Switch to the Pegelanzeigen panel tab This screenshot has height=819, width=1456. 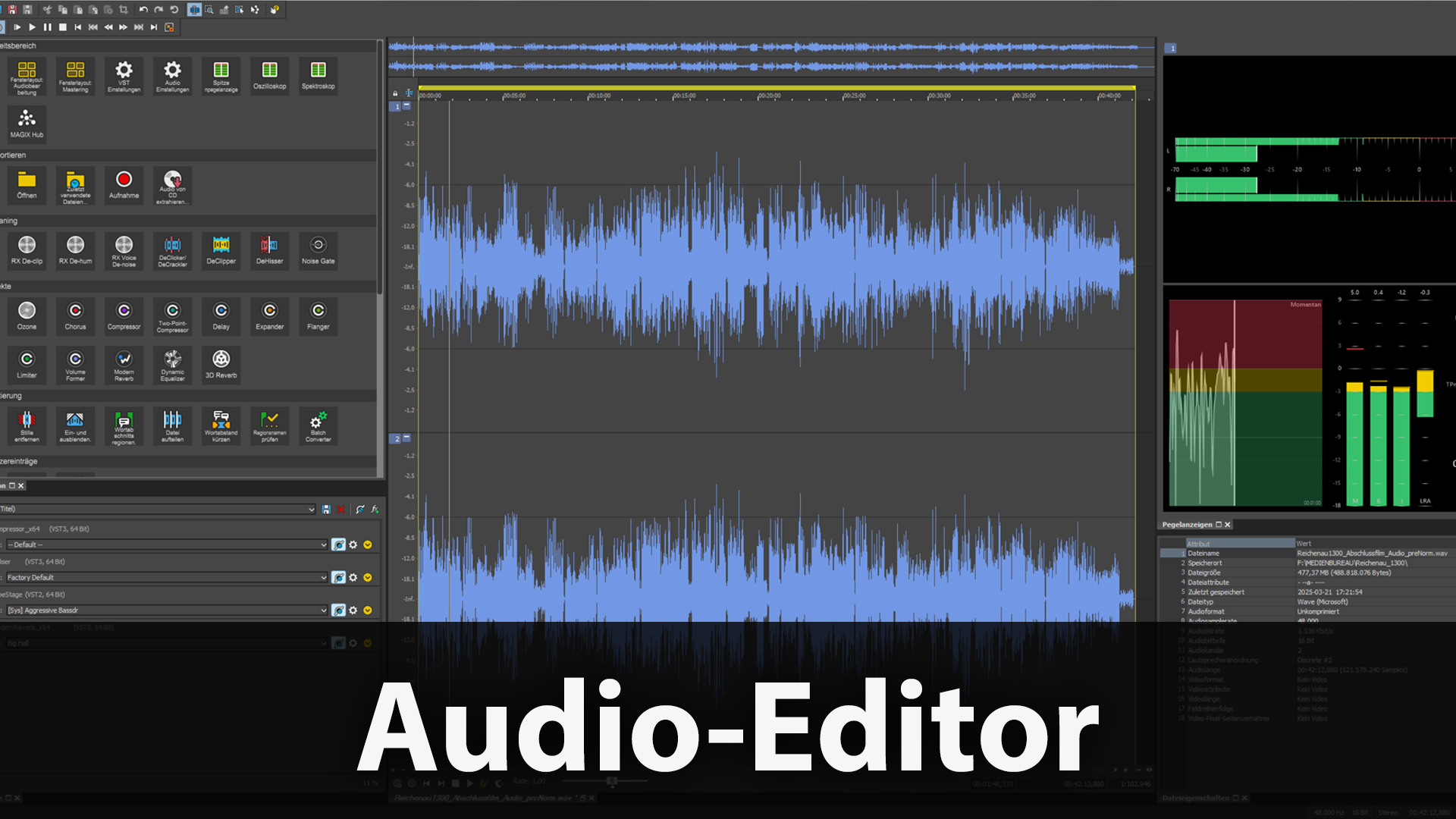(x=1187, y=525)
